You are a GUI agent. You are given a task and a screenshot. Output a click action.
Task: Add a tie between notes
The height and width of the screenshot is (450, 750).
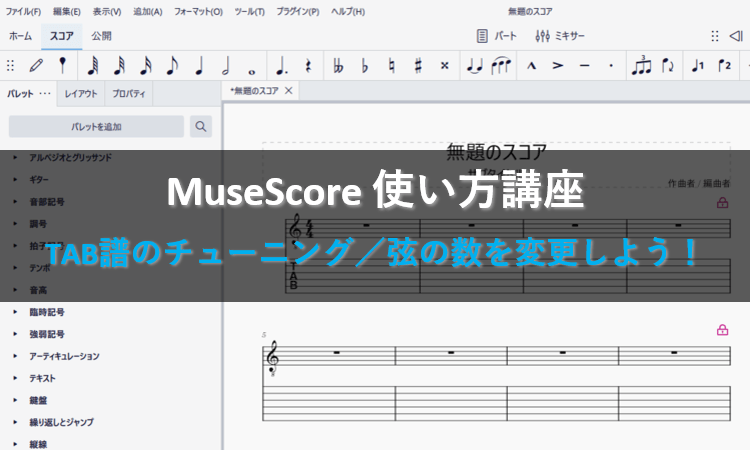tap(474, 66)
